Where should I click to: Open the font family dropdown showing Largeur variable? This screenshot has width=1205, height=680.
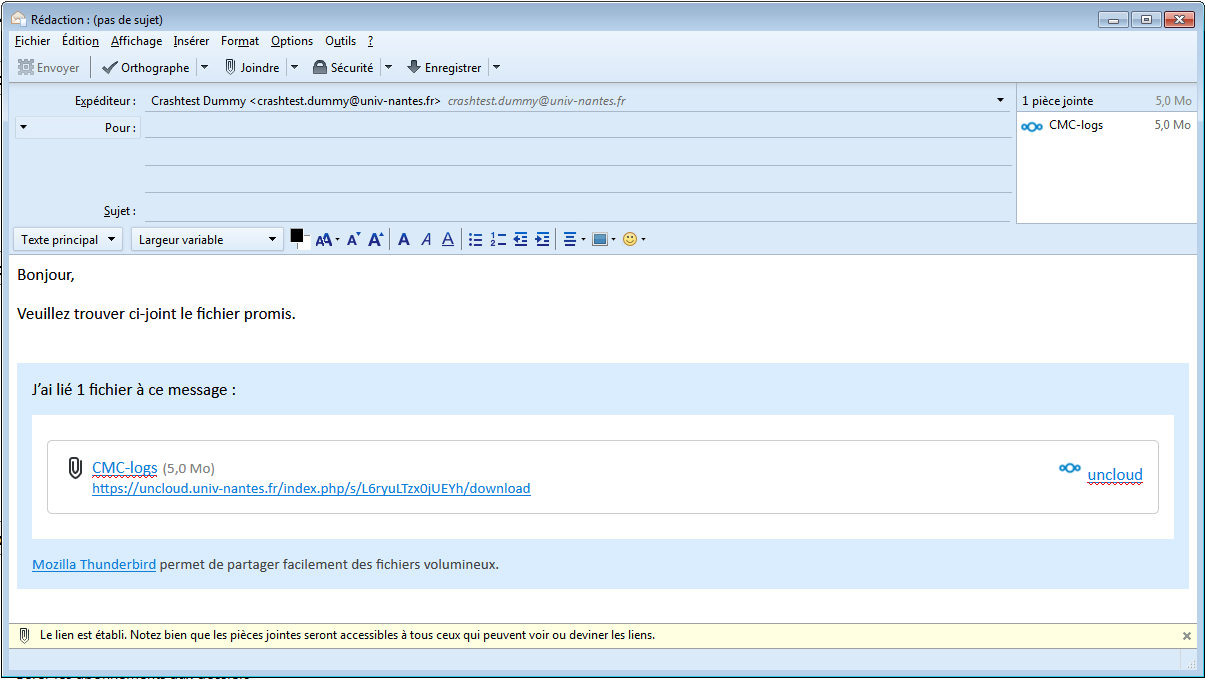coord(207,239)
